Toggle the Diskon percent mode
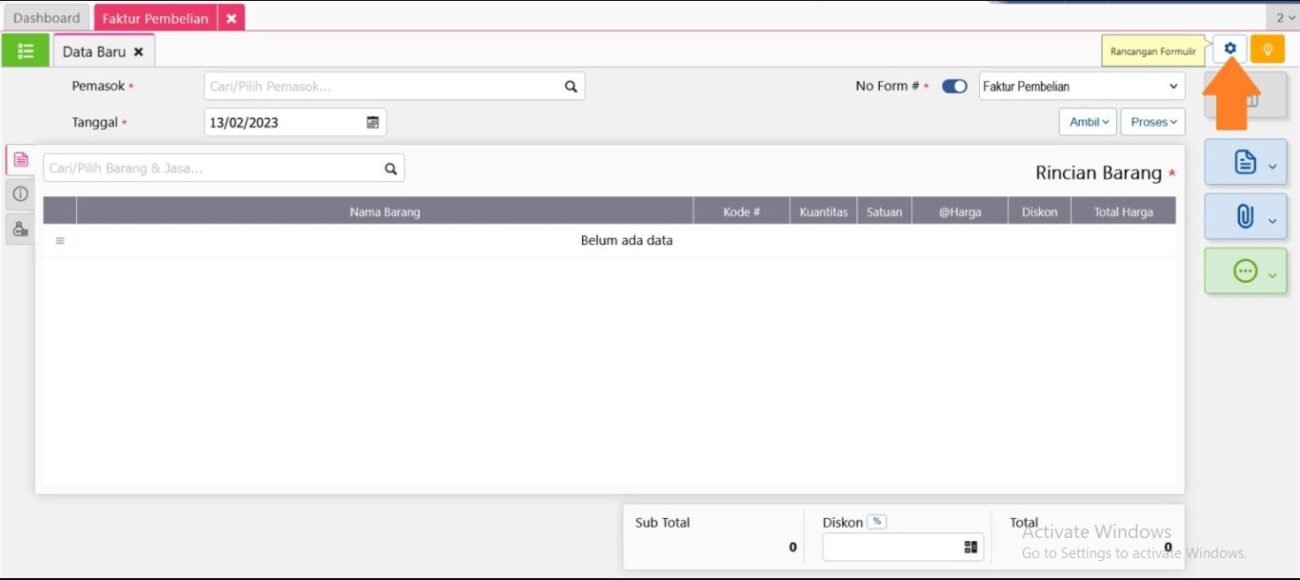1300x580 pixels. tap(877, 522)
